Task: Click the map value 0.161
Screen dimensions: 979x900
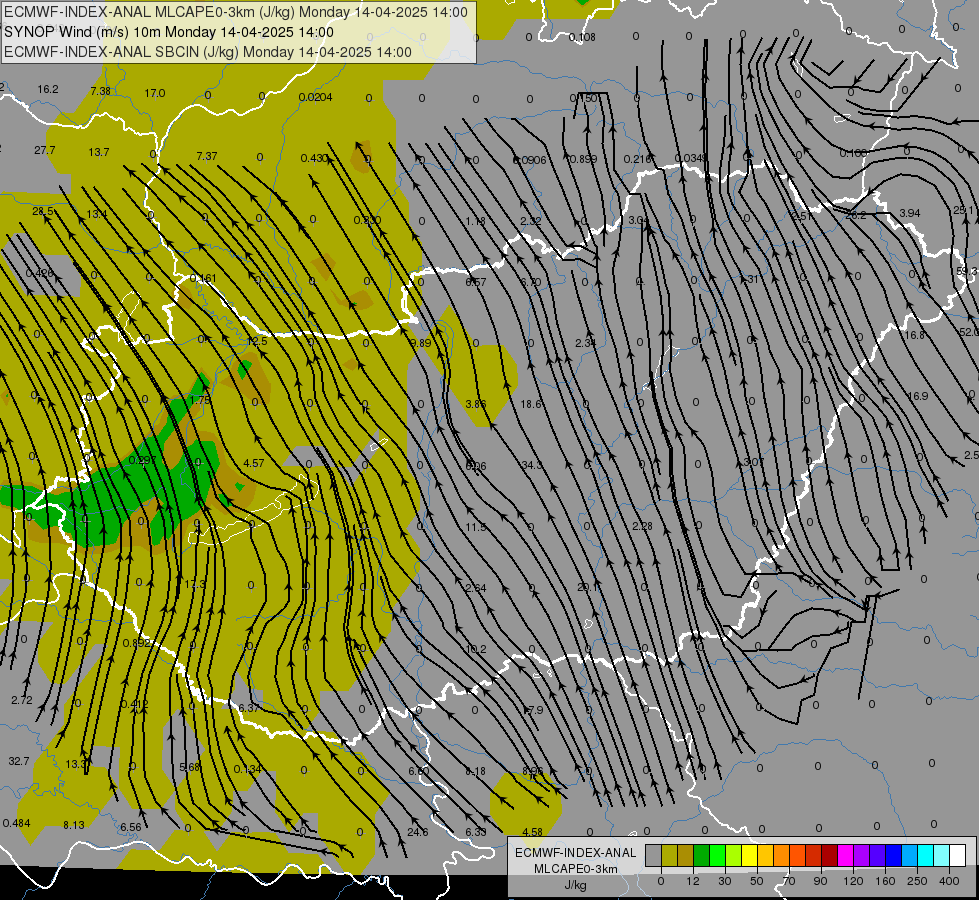Action: [203, 278]
